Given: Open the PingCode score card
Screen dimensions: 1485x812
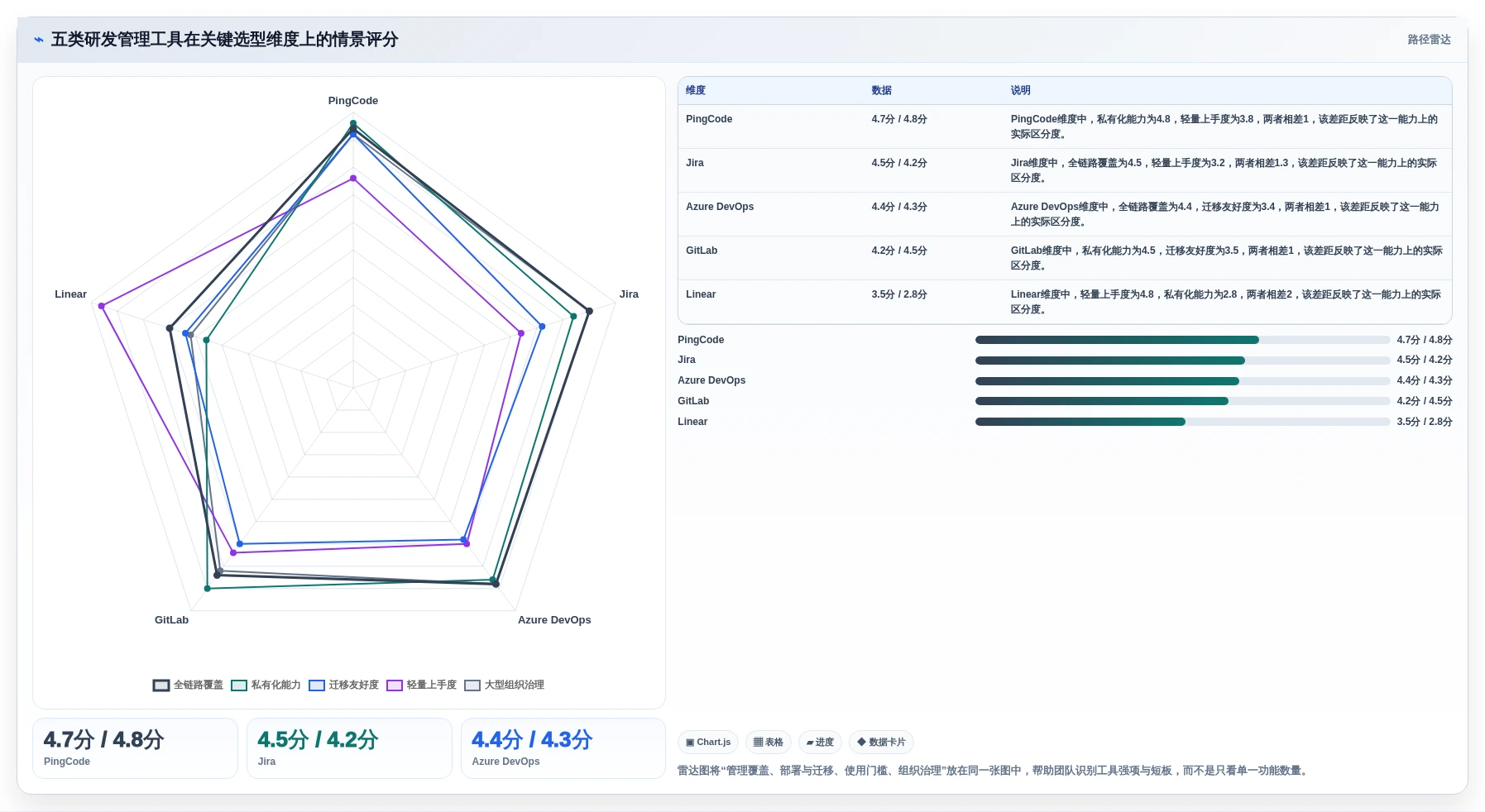Looking at the screenshot, I should 135,748.
